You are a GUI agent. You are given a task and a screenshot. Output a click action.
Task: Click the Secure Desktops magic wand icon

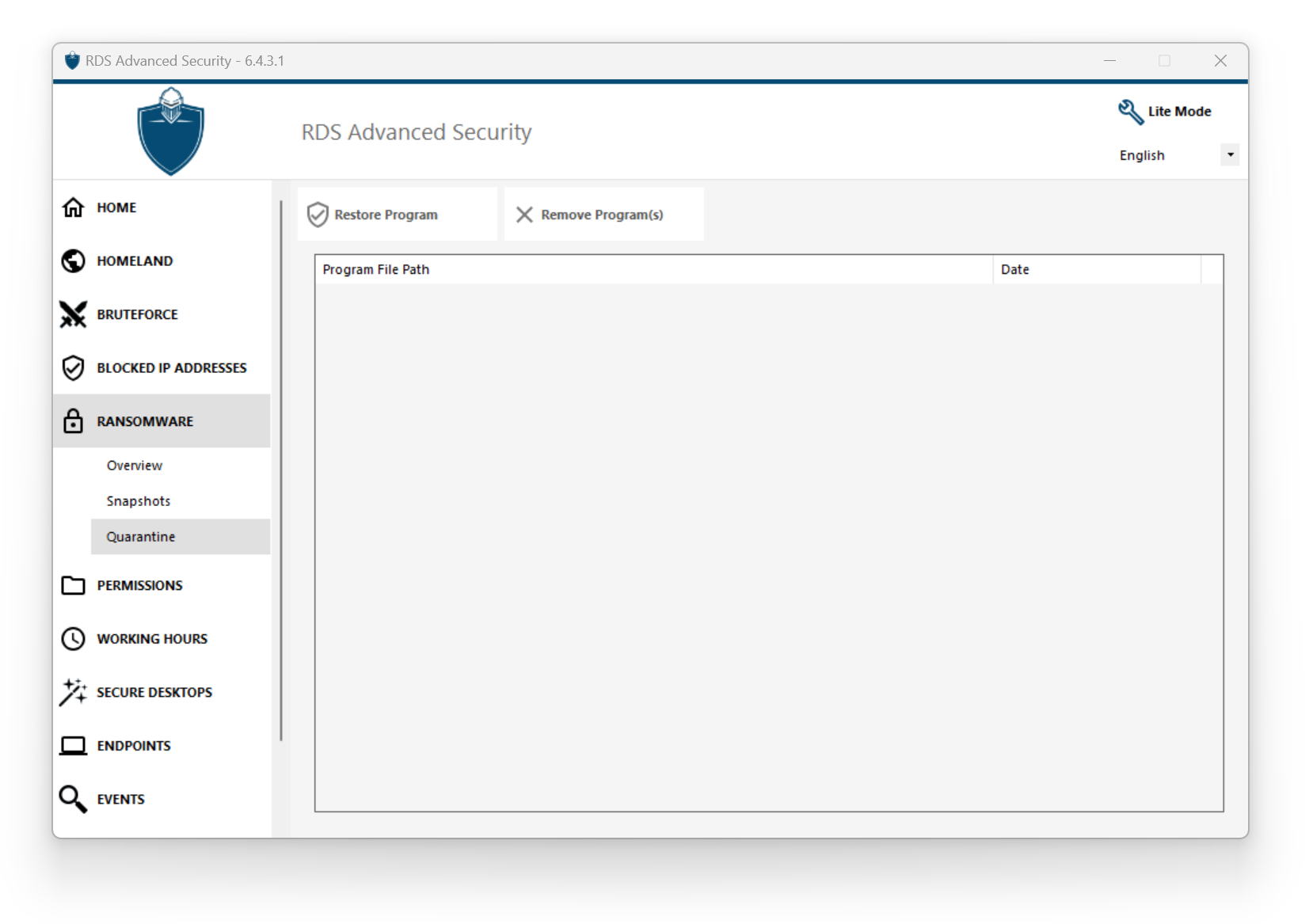tap(73, 692)
